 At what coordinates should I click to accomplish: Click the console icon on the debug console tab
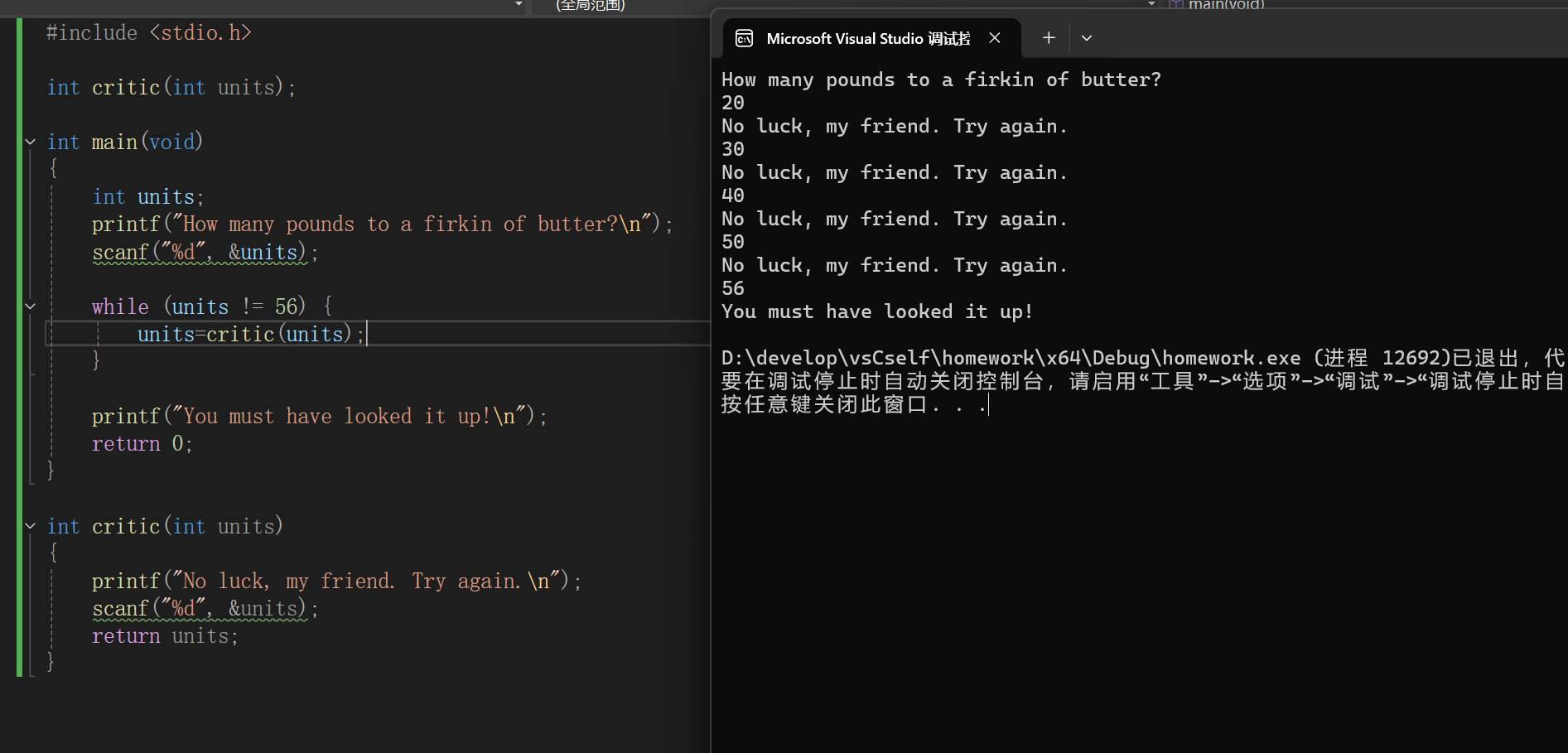coord(744,38)
